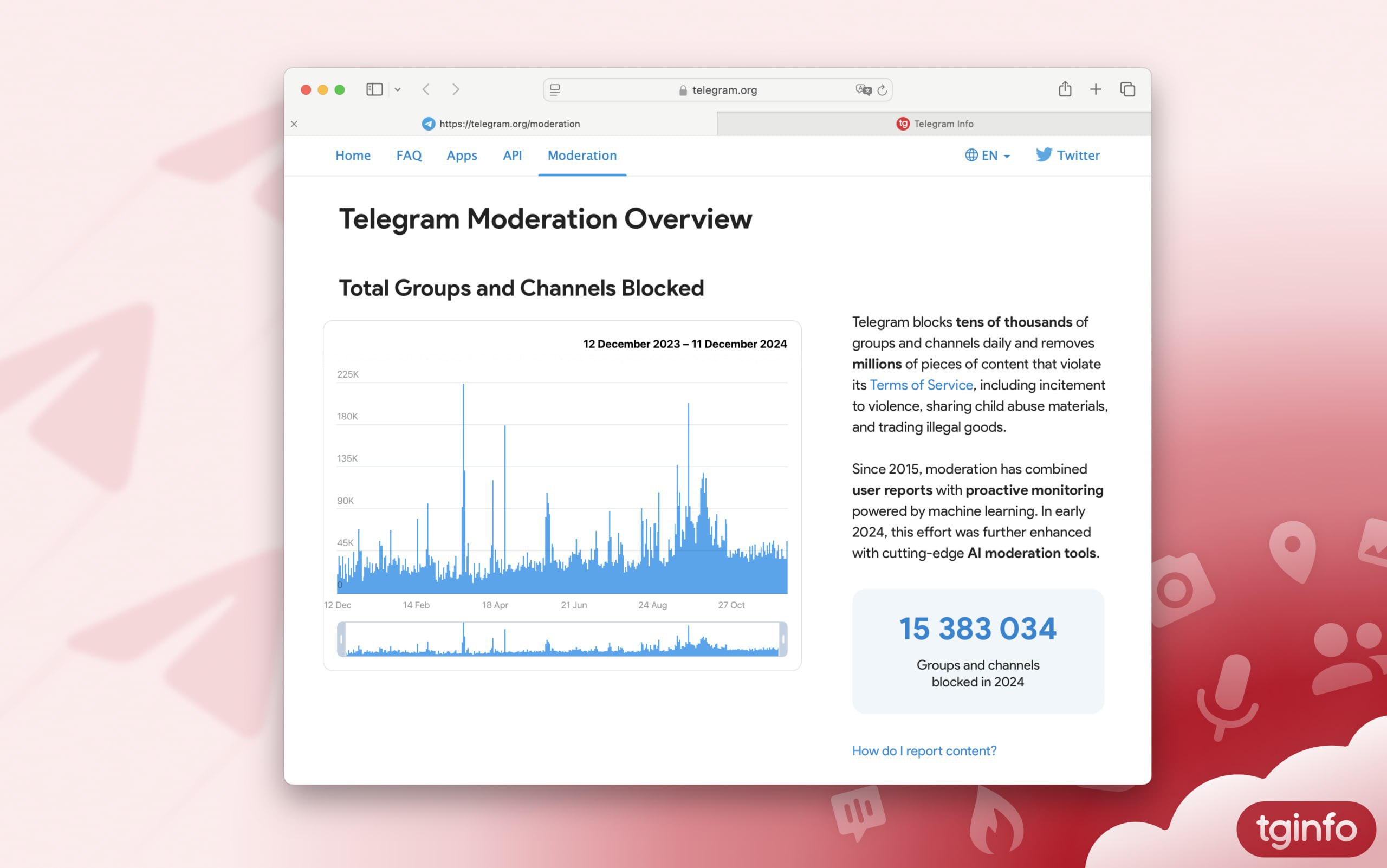1387x868 pixels.
Task: Click the '90K' axis label
Action: click(345, 501)
